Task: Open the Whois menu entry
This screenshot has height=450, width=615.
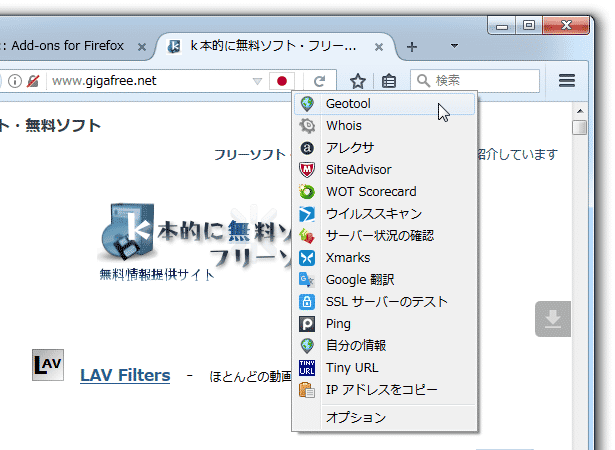Action: 384,126
